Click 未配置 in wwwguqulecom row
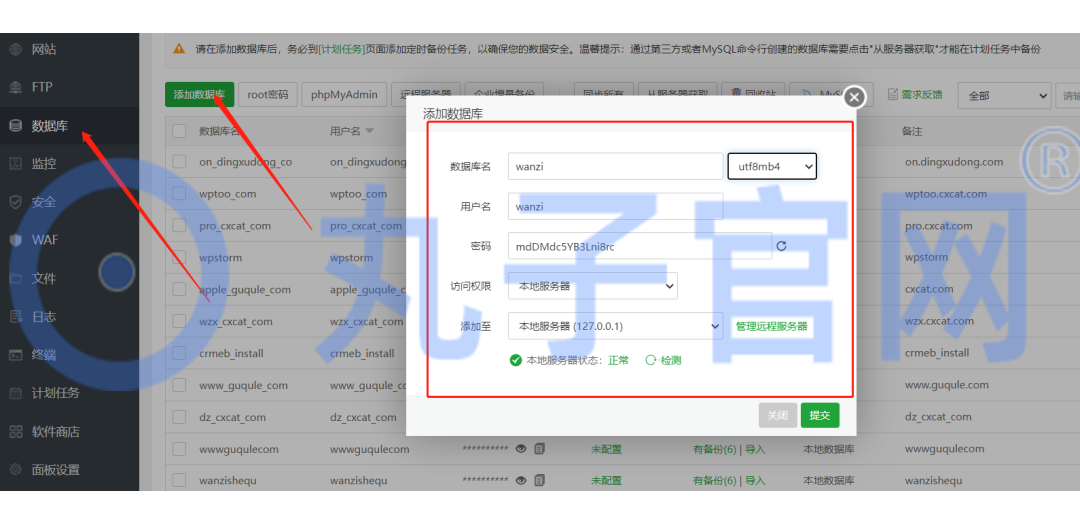 [x=606, y=449]
